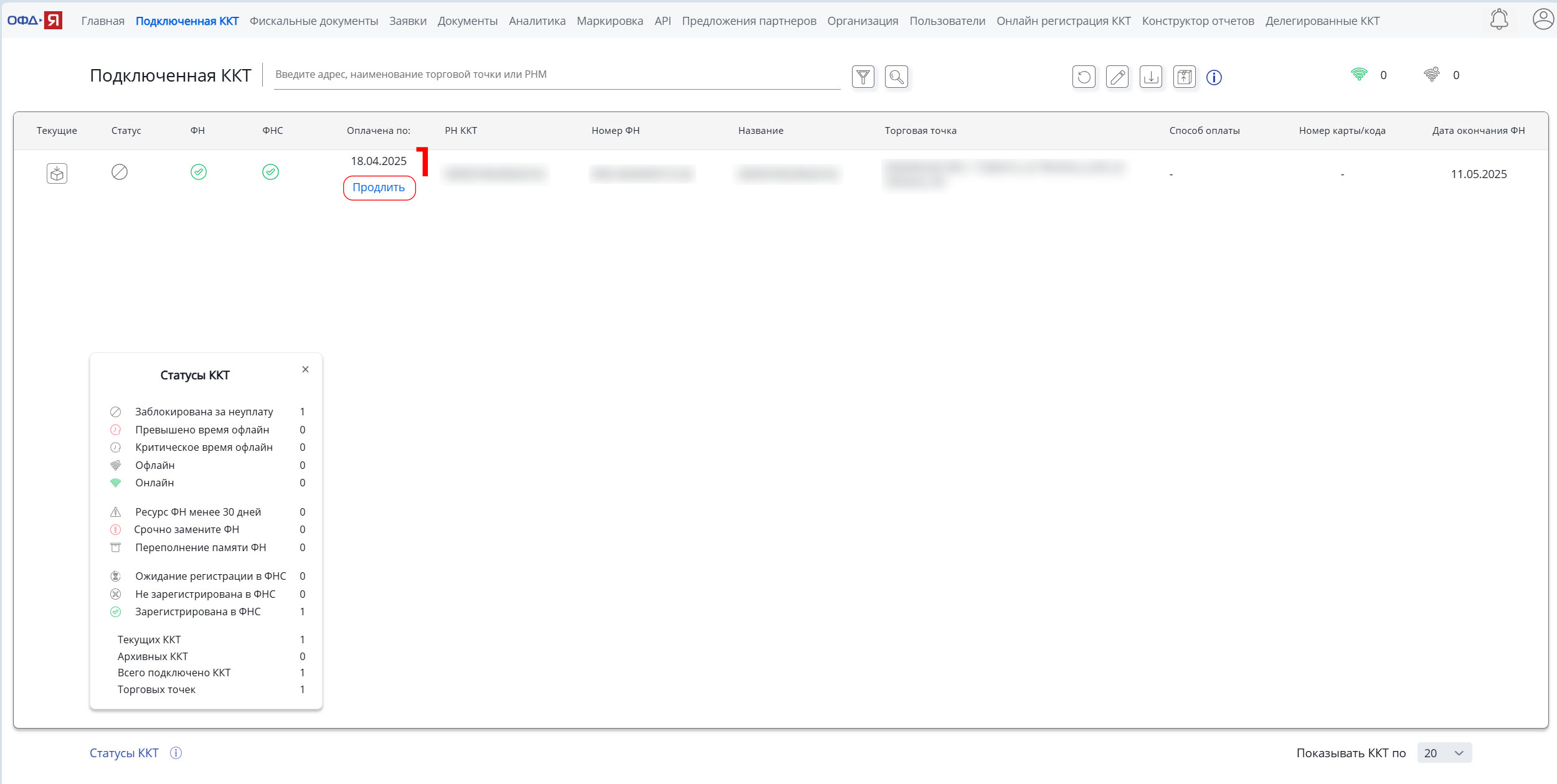Click info icon beside Статусы ККТ link
The width and height of the screenshot is (1557, 784).
[x=176, y=753]
